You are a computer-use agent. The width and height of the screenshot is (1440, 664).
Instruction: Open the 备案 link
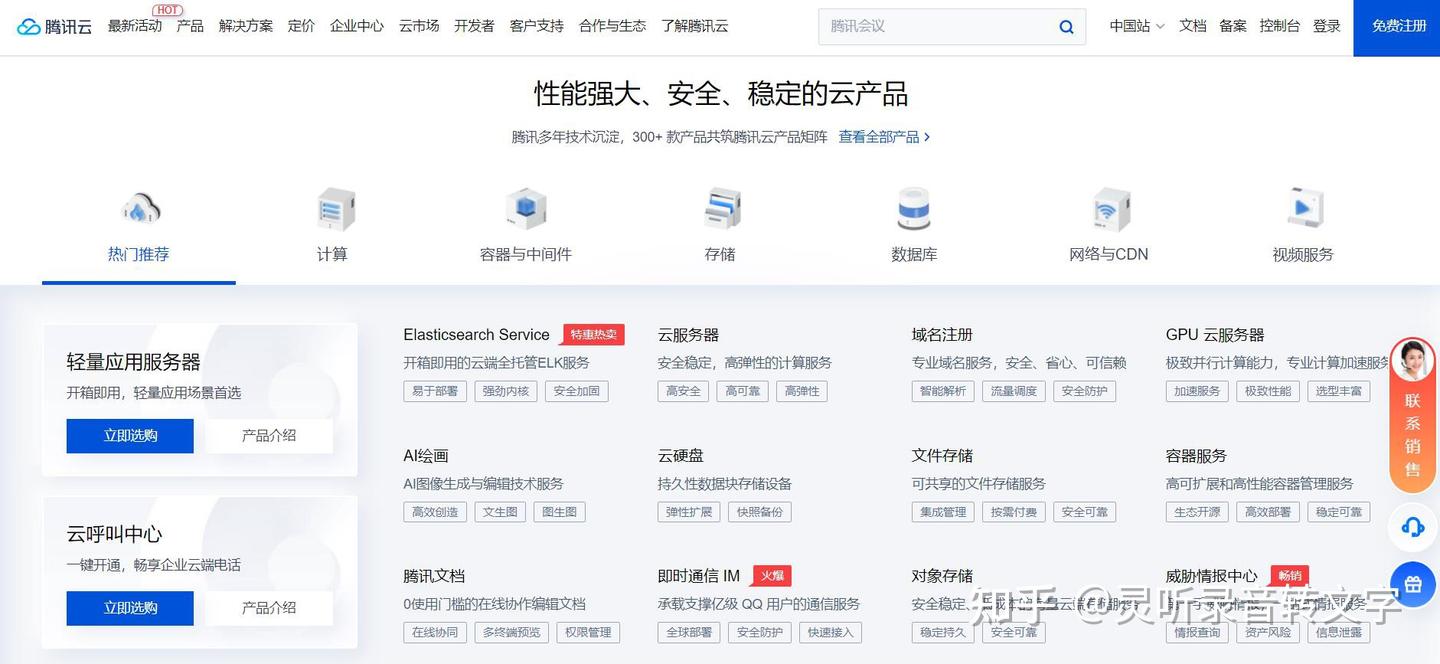1233,26
